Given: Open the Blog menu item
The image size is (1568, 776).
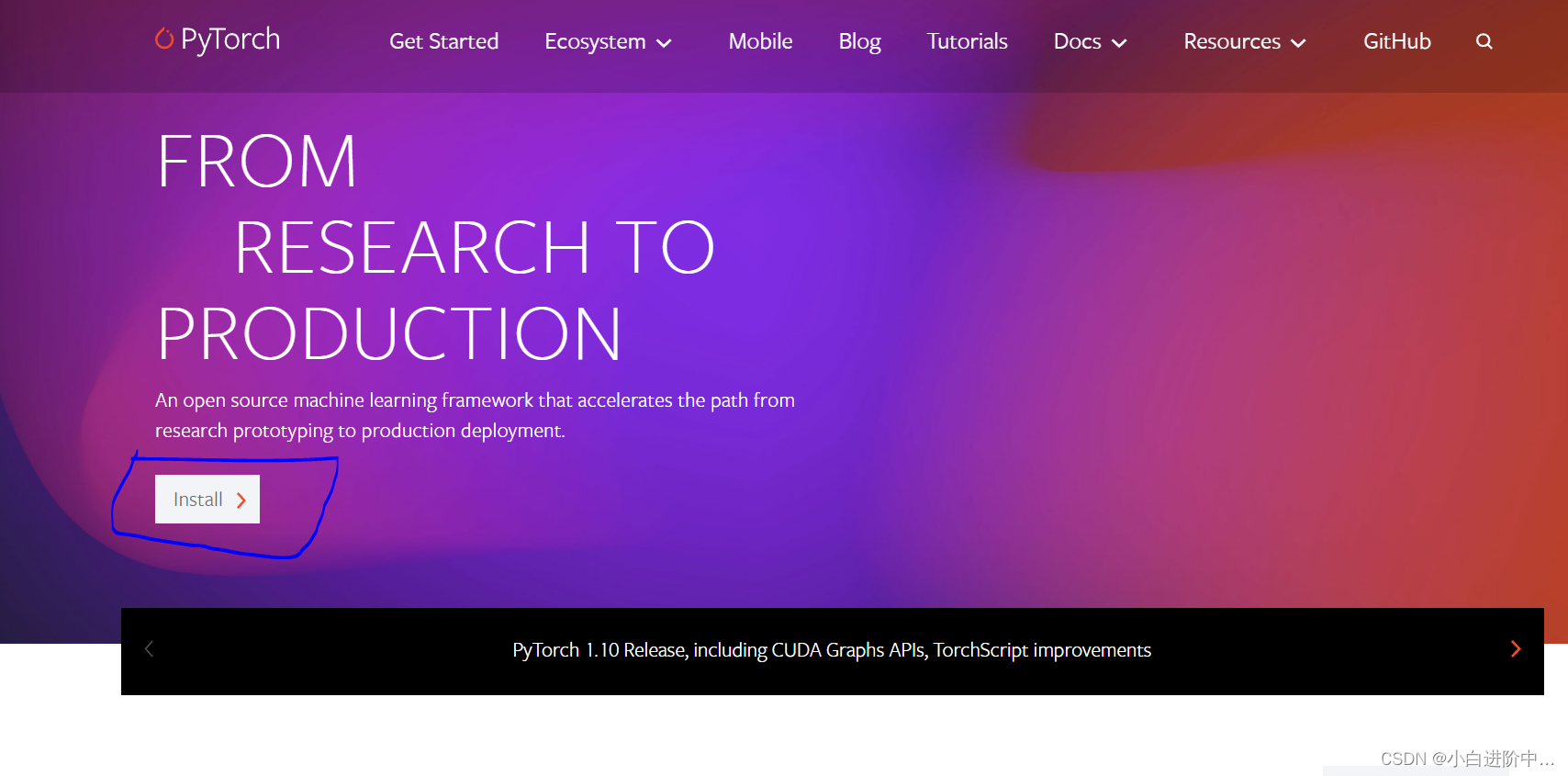Looking at the screenshot, I should coord(859,41).
